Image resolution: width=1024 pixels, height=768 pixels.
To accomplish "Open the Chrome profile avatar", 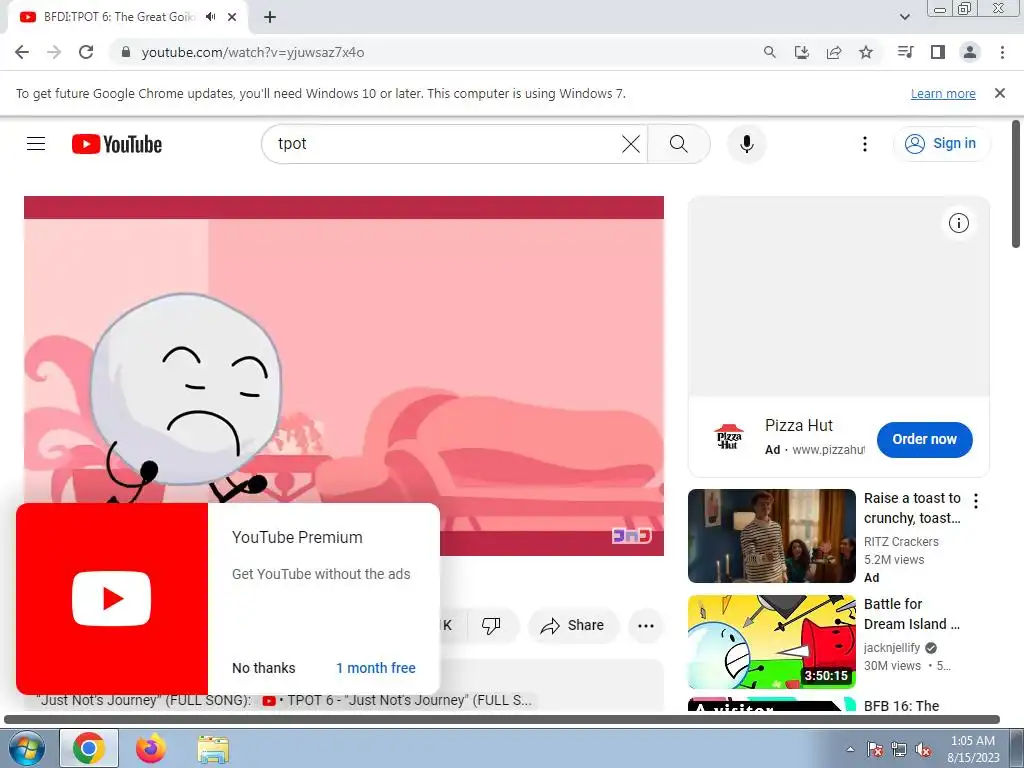I will click(970, 52).
